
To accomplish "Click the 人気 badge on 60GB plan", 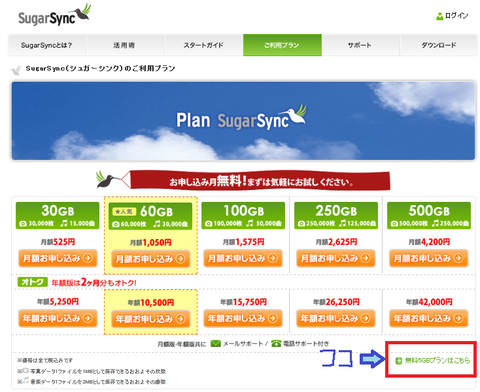I will 124,211.
